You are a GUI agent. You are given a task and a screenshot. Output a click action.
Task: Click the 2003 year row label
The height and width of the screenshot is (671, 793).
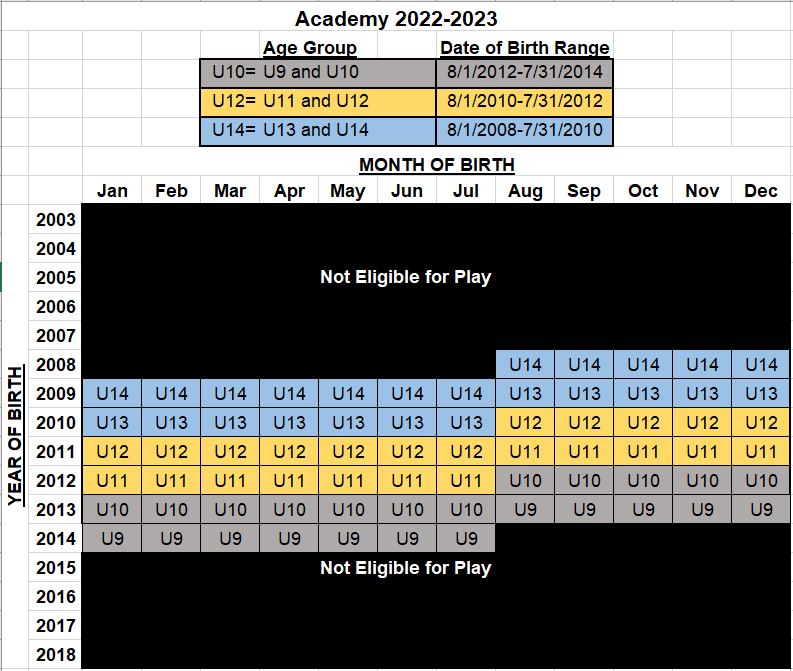(x=56, y=220)
